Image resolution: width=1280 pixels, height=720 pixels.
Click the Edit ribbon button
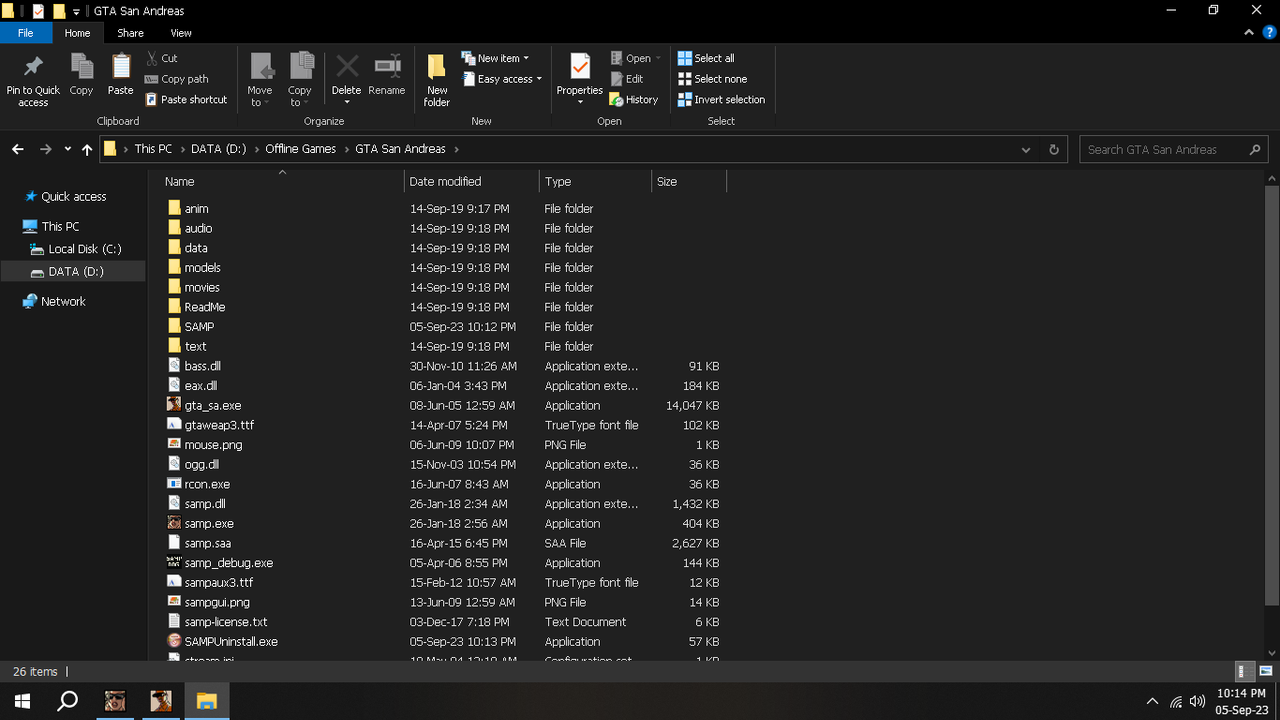[x=627, y=79]
